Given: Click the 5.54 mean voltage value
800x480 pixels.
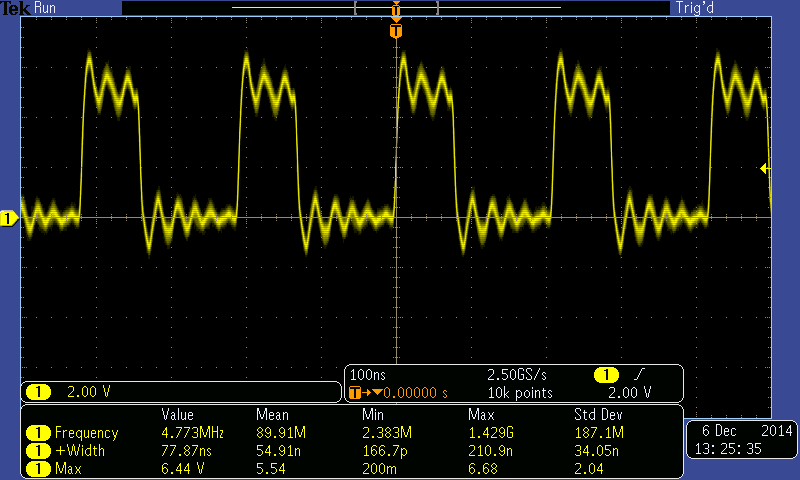Looking at the screenshot, I should [270, 469].
